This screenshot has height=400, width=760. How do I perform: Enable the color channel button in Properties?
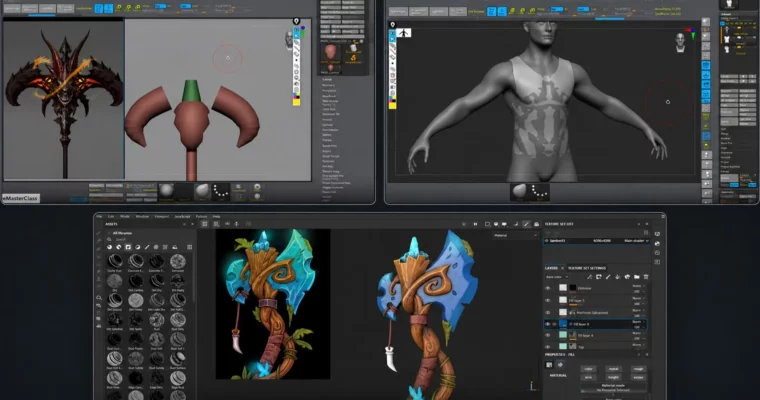click(x=588, y=368)
